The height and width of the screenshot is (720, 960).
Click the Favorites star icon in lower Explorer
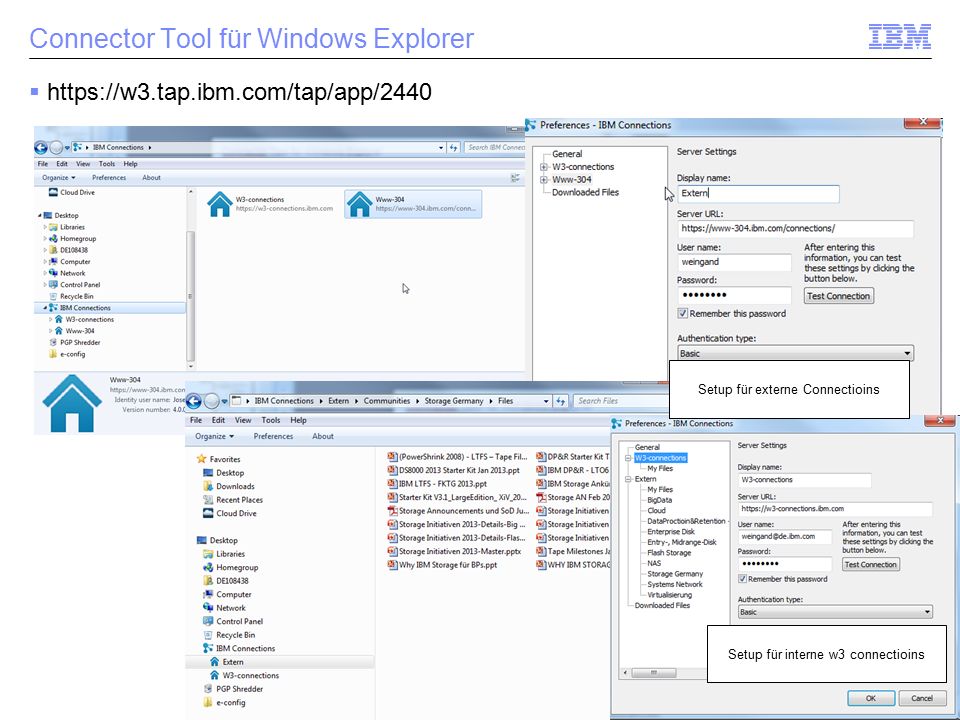201,459
